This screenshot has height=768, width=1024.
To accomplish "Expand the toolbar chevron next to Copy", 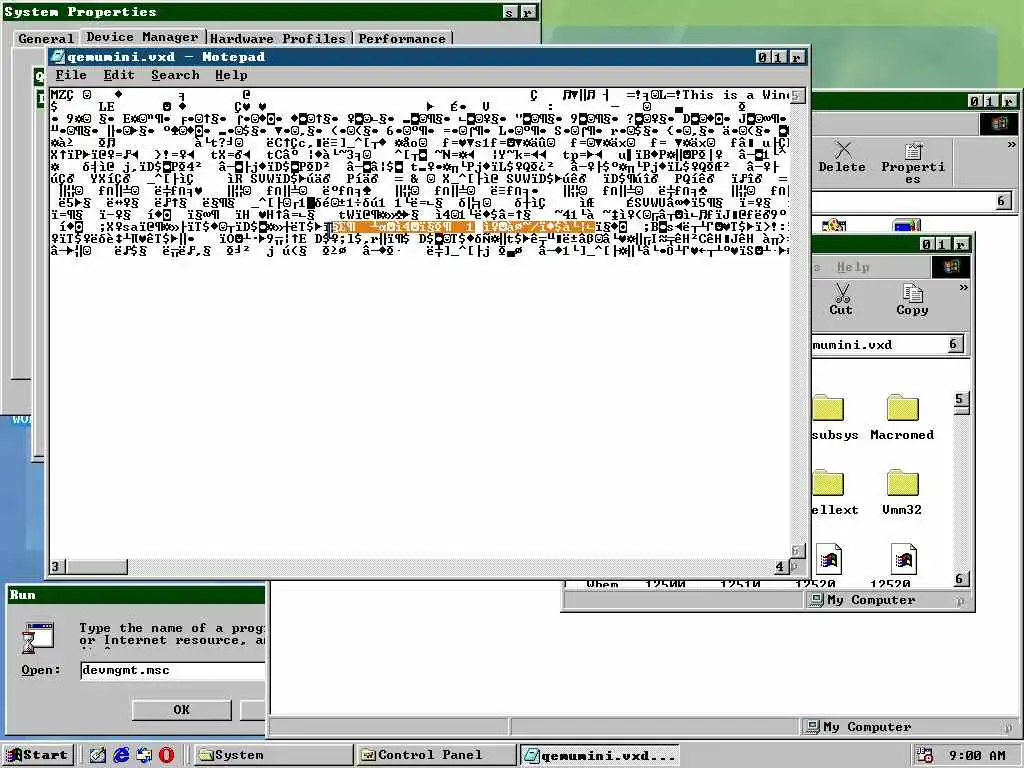I will [963, 287].
